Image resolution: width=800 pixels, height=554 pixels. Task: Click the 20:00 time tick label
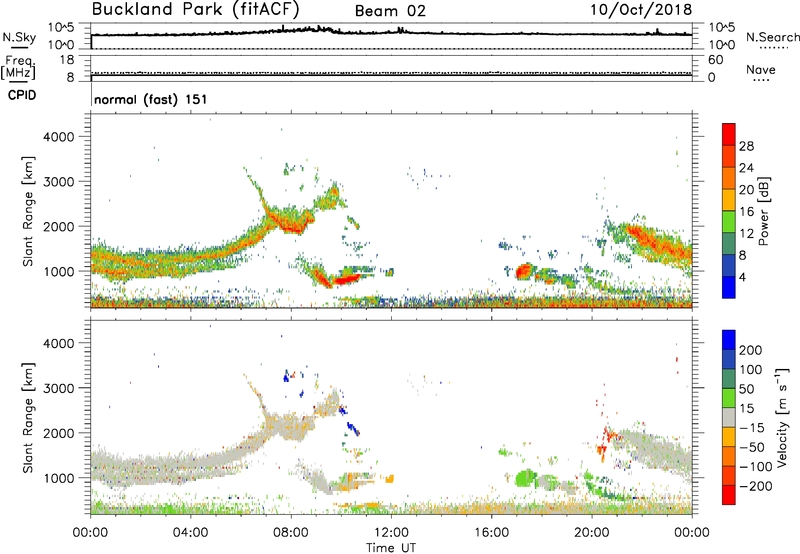pos(592,533)
